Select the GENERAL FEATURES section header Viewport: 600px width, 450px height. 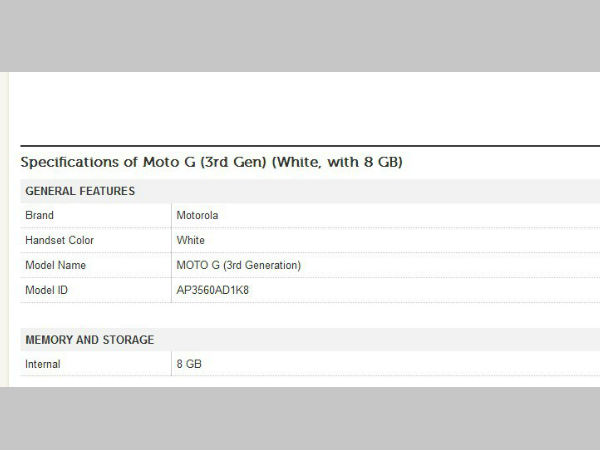pyautogui.click(x=80, y=191)
